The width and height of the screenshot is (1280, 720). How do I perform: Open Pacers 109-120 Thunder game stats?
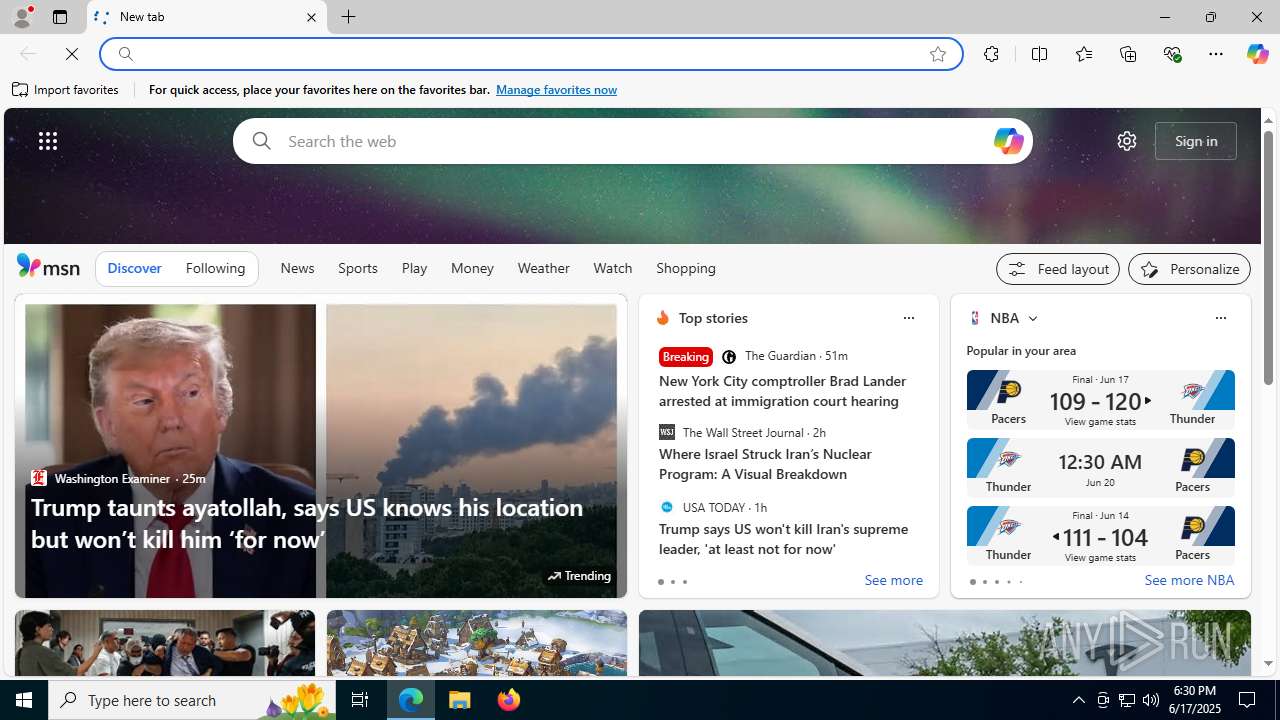[1100, 399]
